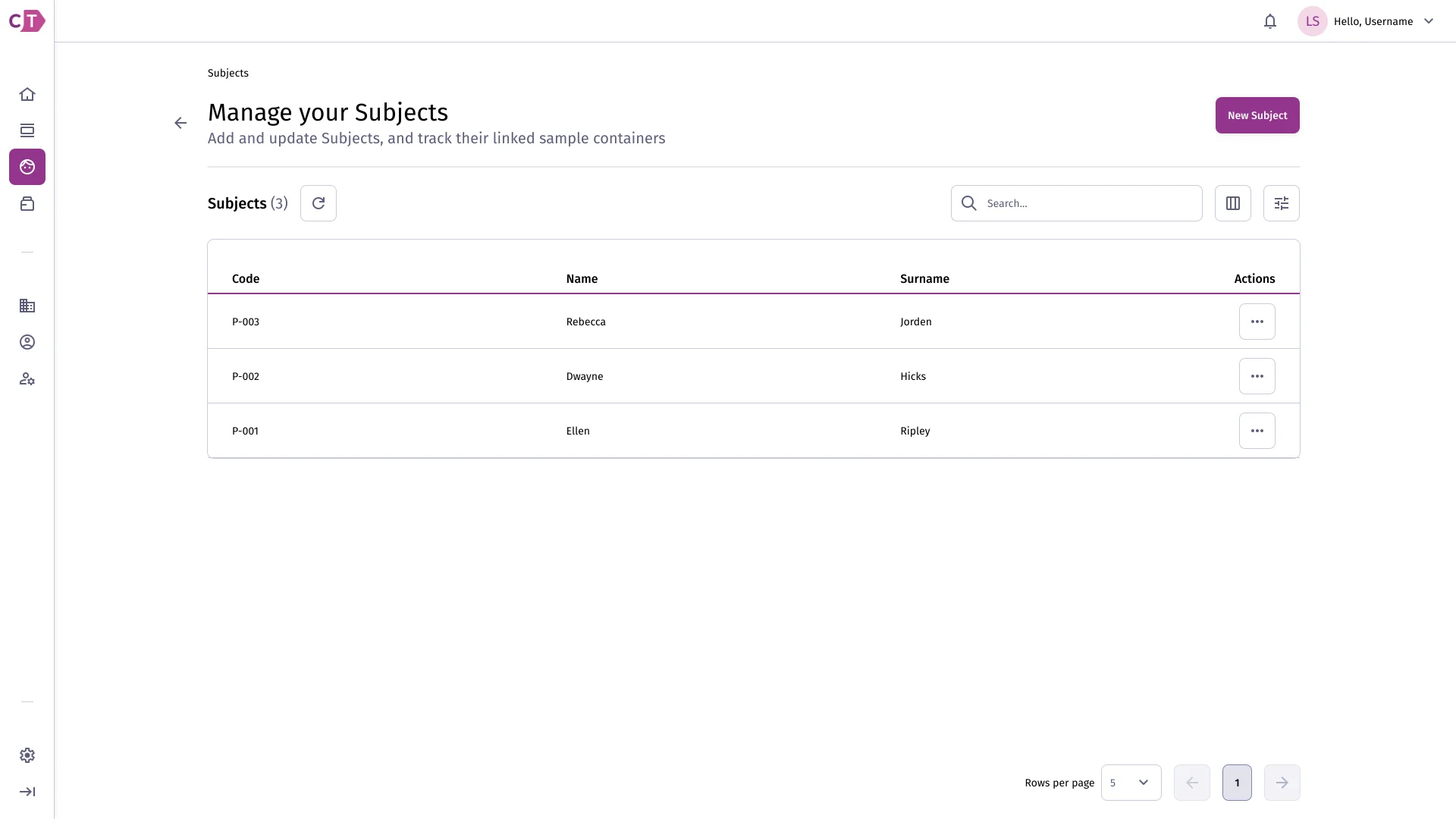This screenshot has width=1456, height=819.
Task: Click the name Rebecca
Action: click(x=585, y=322)
